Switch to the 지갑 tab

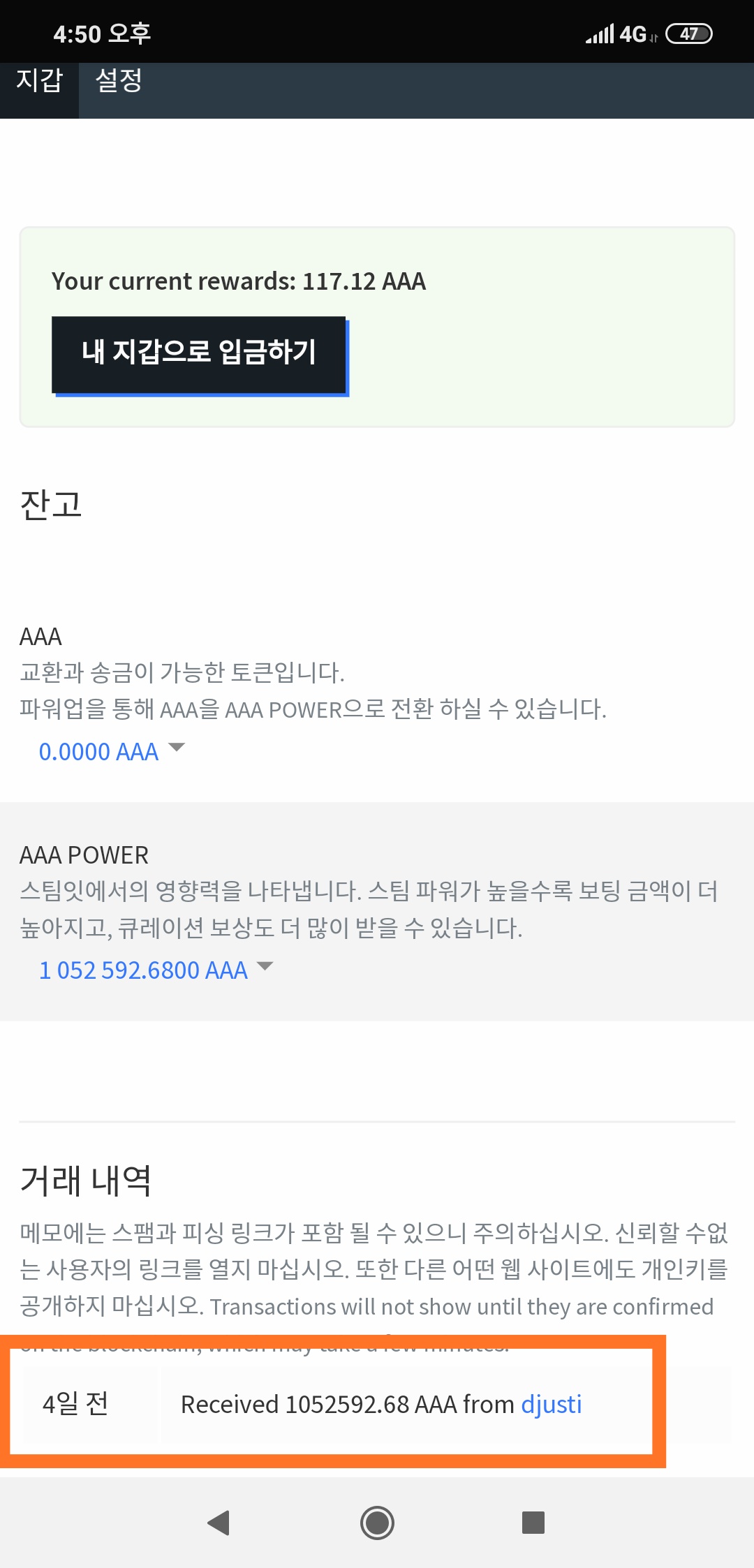pos(39,81)
